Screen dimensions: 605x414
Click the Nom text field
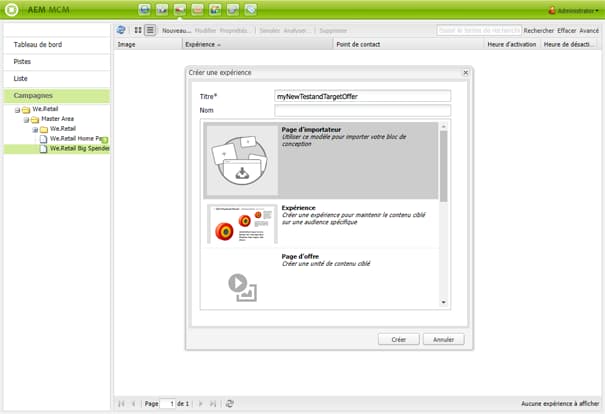tap(362, 110)
